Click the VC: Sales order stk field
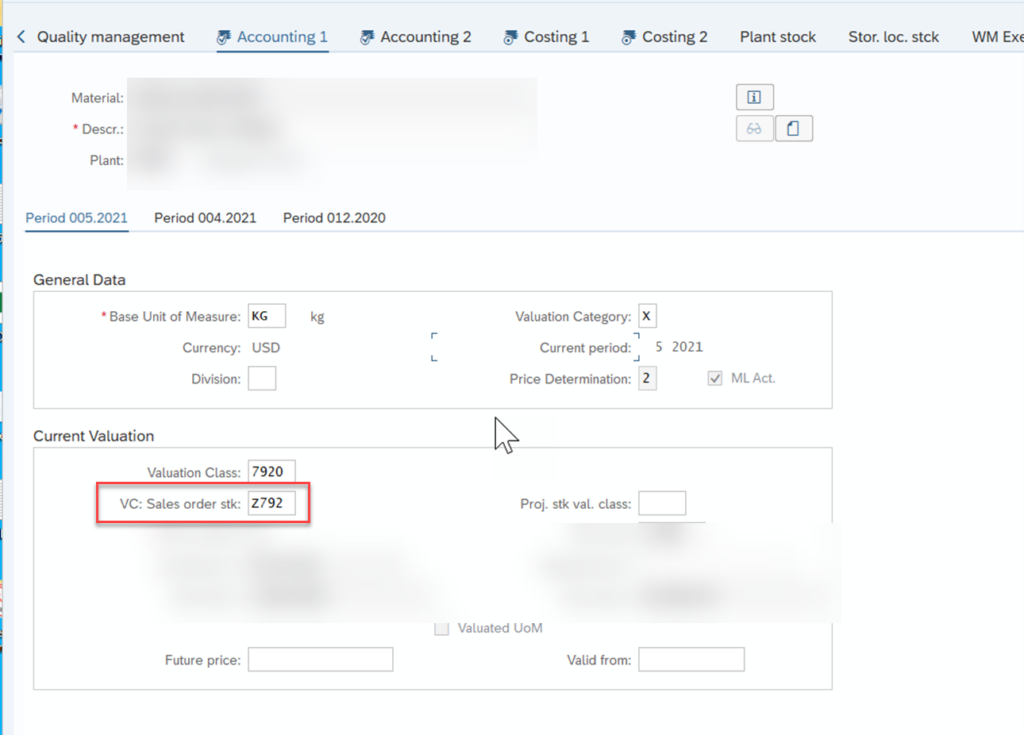The width and height of the screenshot is (1024, 735). [x=271, y=504]
